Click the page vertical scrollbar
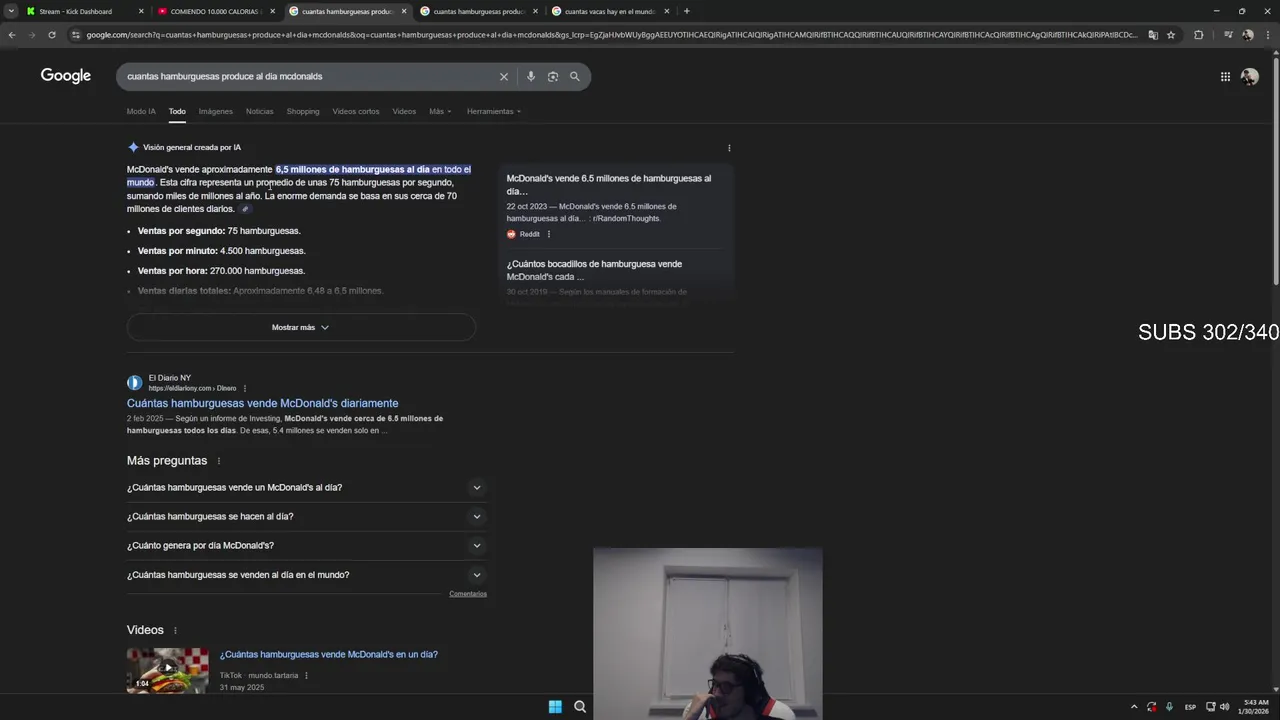The height and width of the screenshot is (720, 1280). (1275, 170)
